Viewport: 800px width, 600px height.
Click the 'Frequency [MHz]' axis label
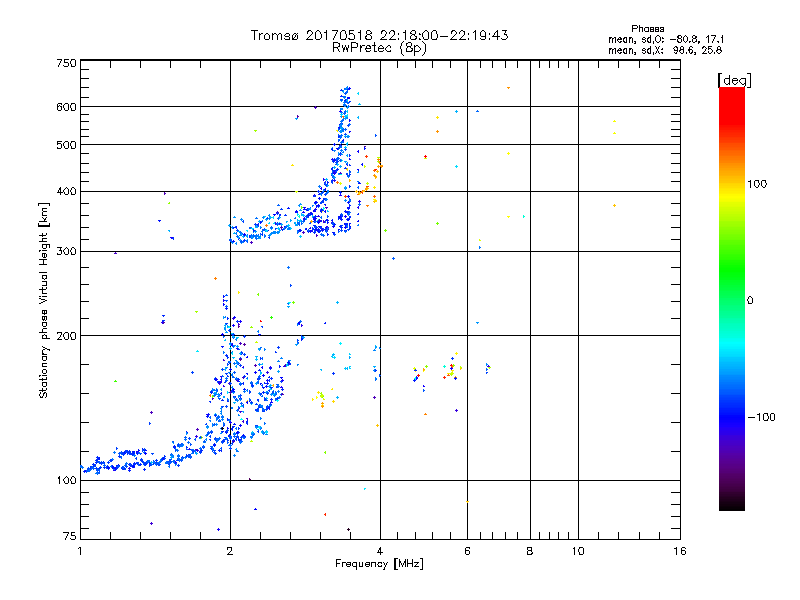coord(379,564)
